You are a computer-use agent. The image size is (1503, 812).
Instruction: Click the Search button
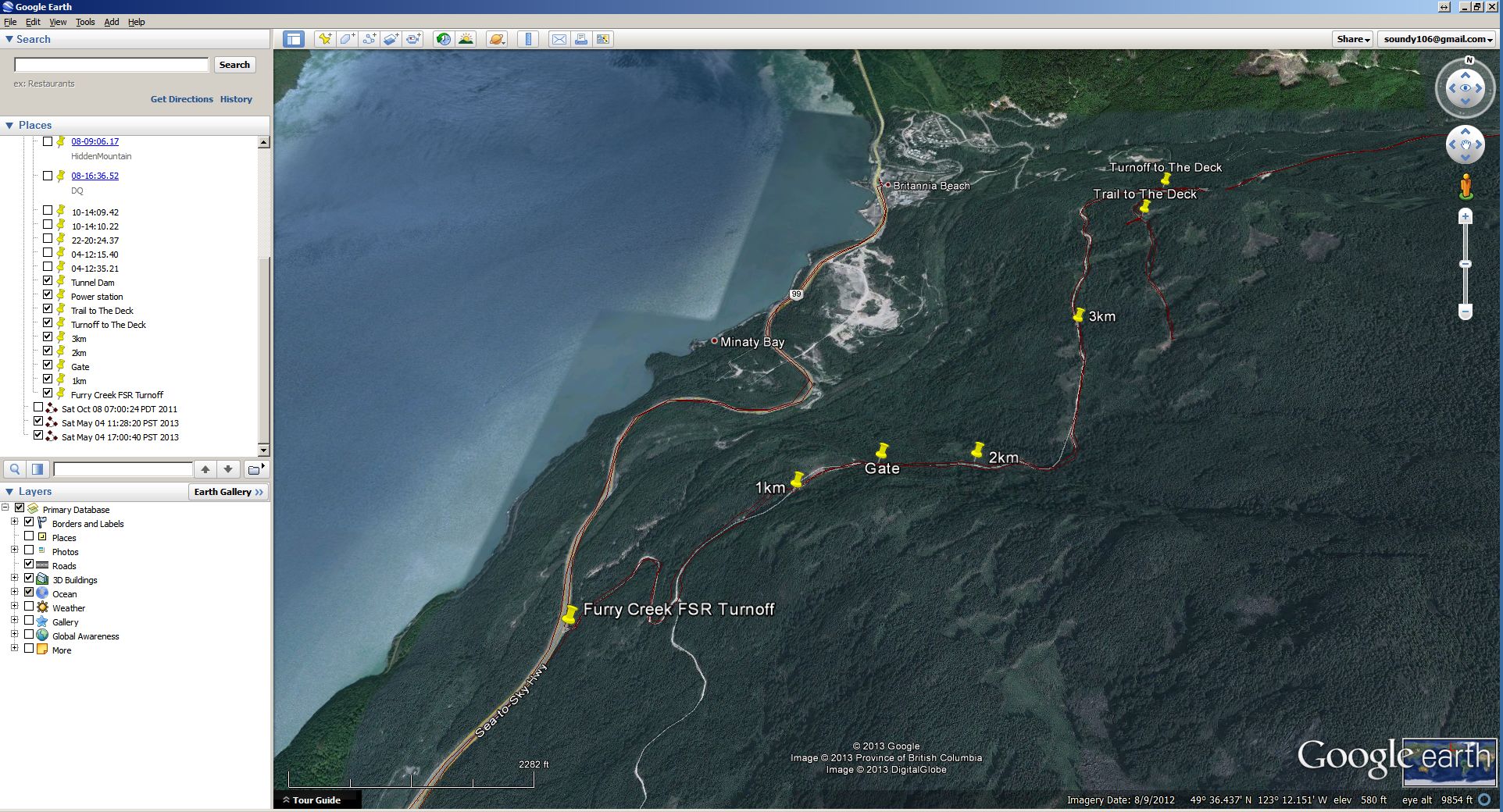pos(234,65)
